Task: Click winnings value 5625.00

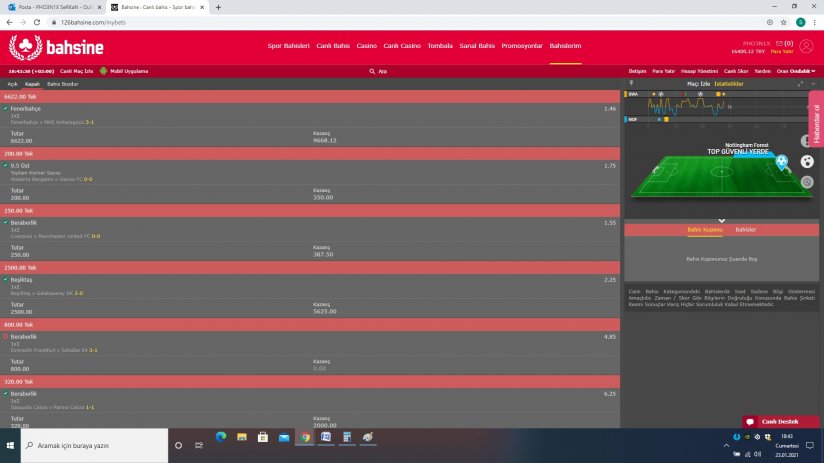Action: [324, 311]
